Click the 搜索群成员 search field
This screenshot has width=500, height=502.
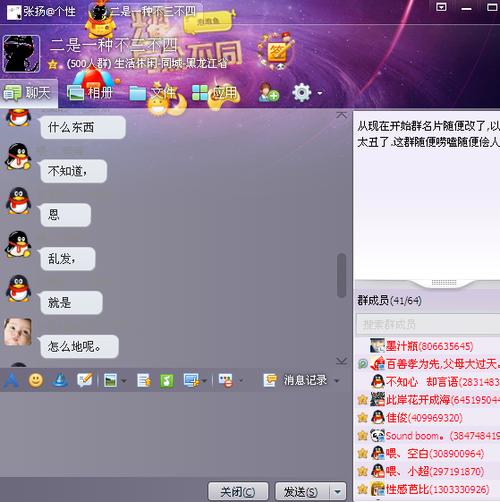(x=428, y=324)
